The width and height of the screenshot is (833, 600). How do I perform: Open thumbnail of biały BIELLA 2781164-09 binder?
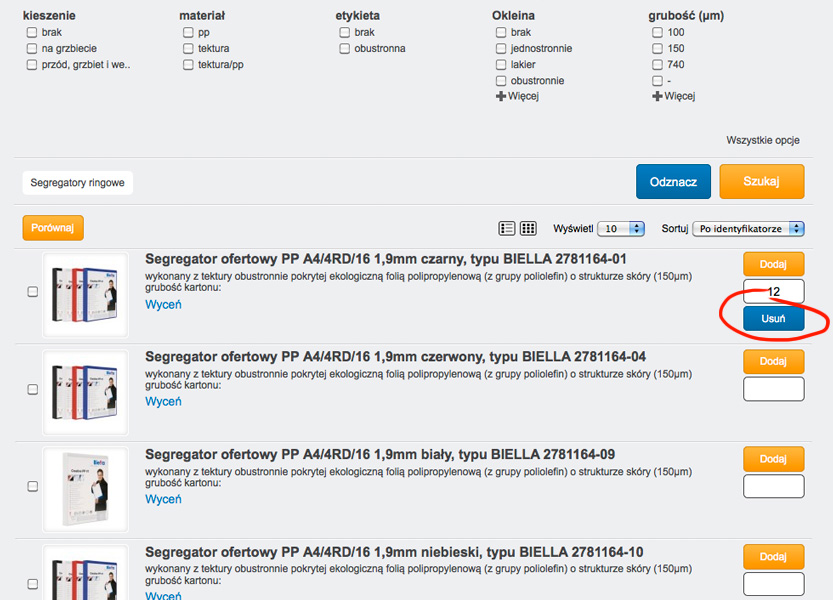coord(85,489)
